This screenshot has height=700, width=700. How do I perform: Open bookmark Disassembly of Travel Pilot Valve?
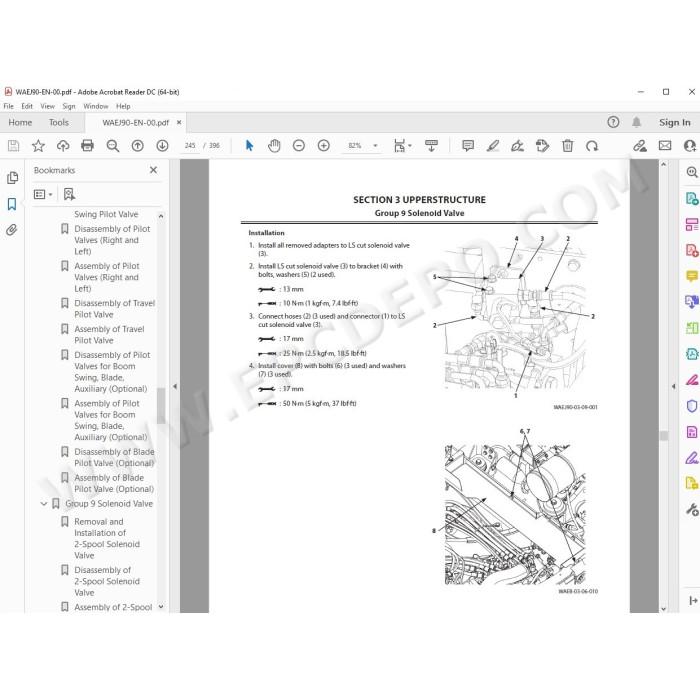point(114,308)
